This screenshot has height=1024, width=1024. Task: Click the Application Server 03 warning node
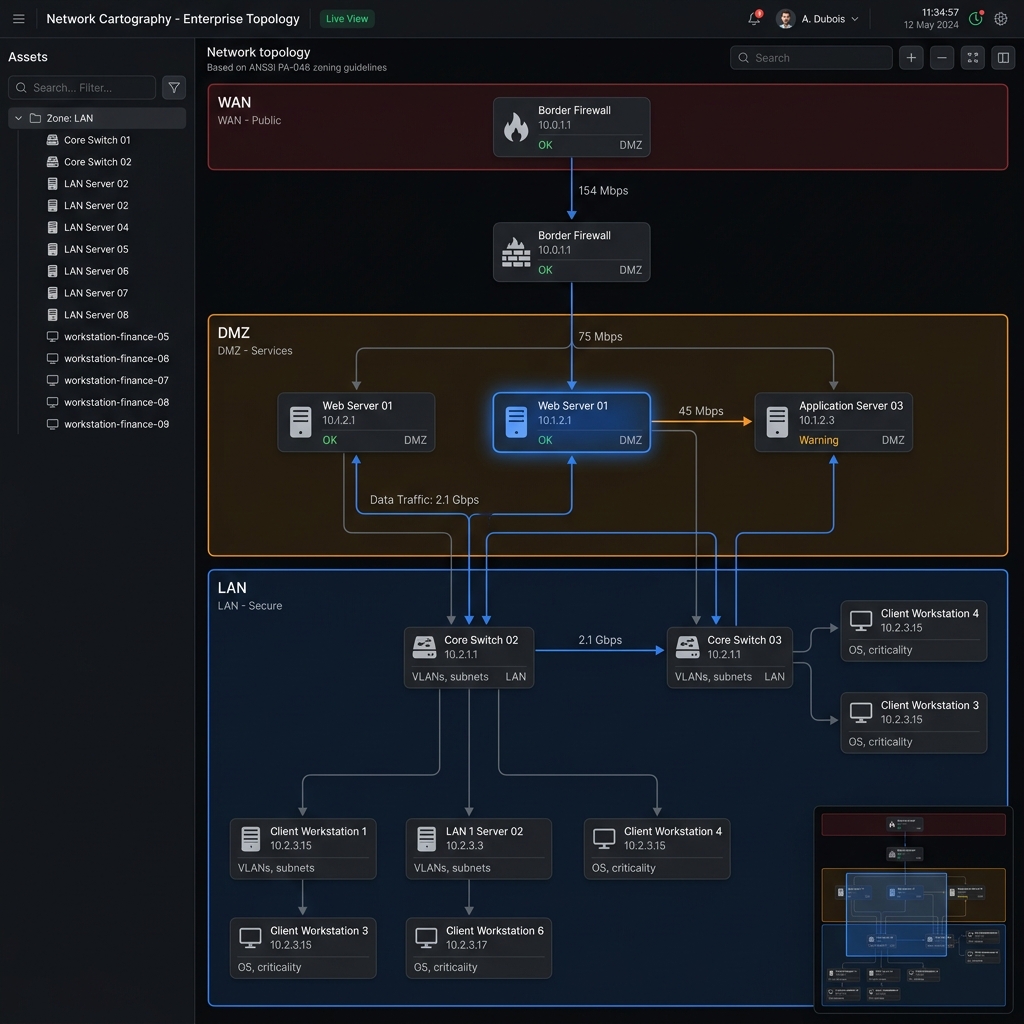[x=833, y=422]
